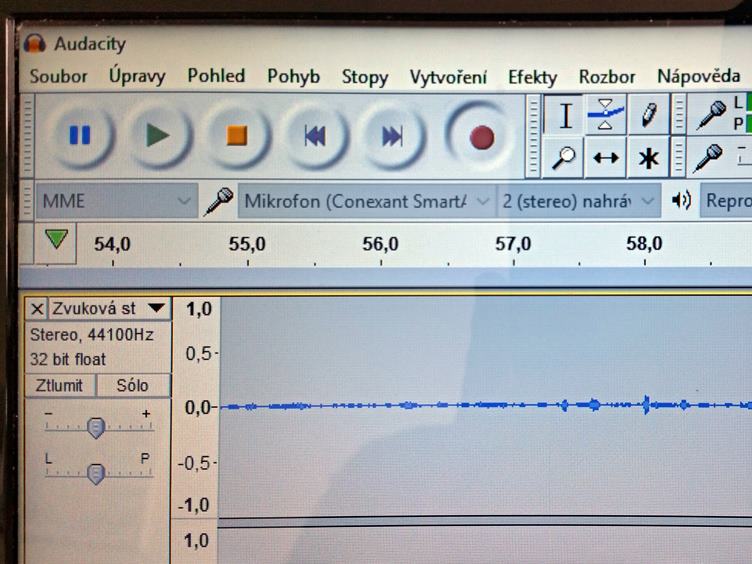752x564 pixels.
Task: Open the Nápověda menu
Action: coord(699,76)
